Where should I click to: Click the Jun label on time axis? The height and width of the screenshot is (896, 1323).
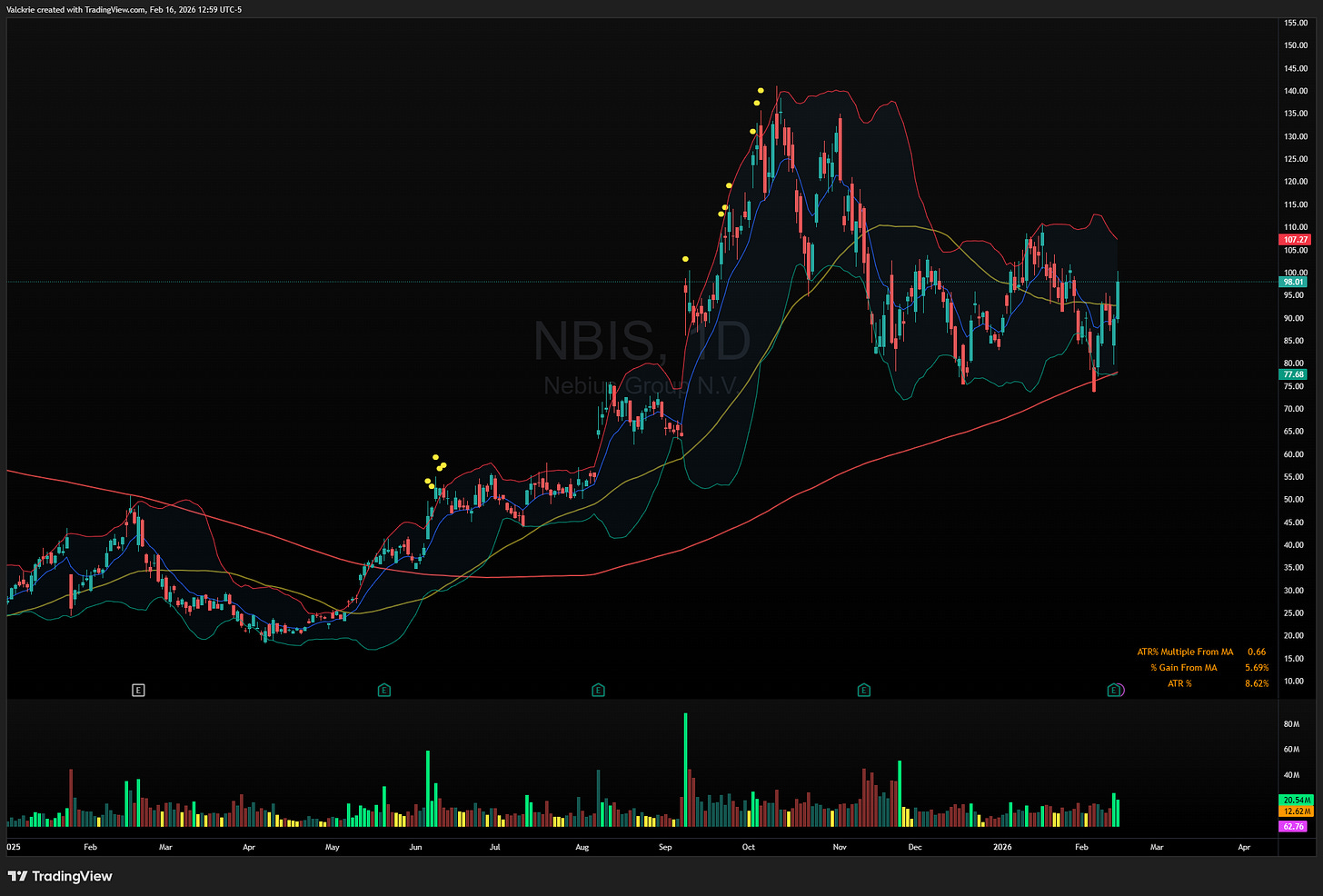coord(415,847)
